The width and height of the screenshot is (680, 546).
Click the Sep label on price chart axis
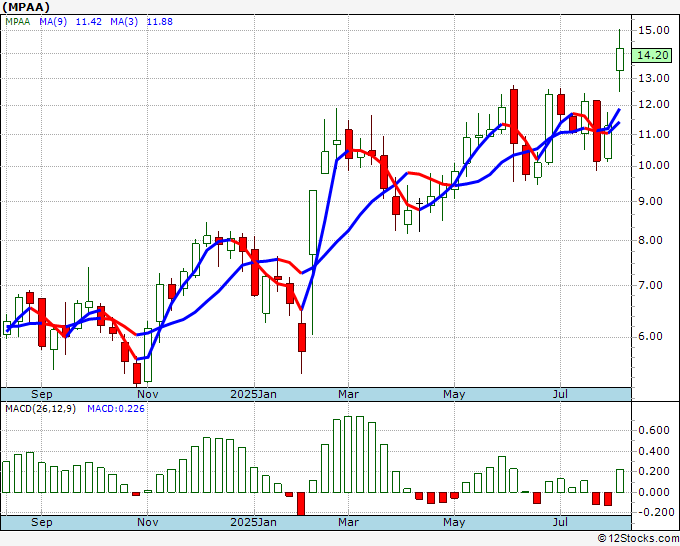42,394
